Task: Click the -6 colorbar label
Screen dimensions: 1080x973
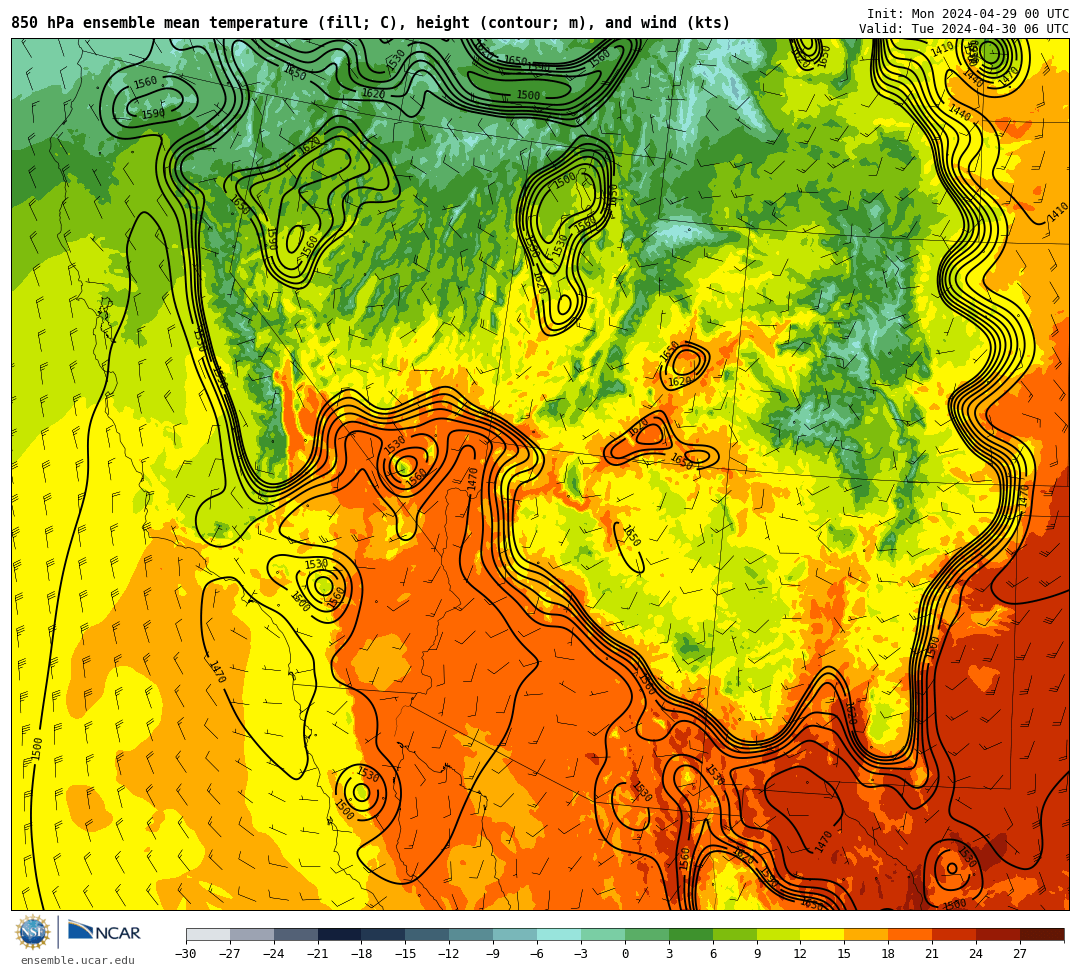Action: click(x=537, y=954)
